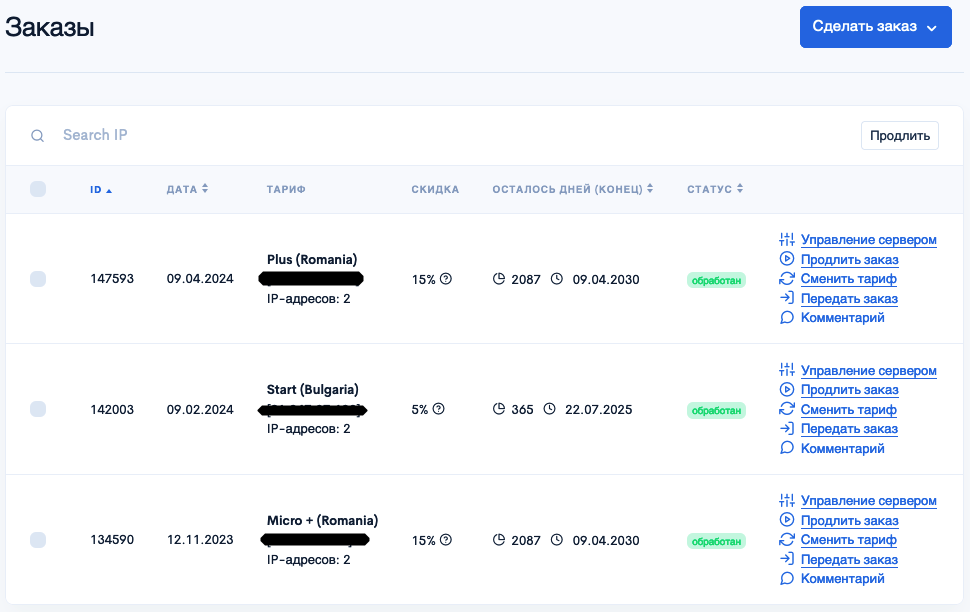
Task: Click order ID 142003 cell
Action: [112, 409]
